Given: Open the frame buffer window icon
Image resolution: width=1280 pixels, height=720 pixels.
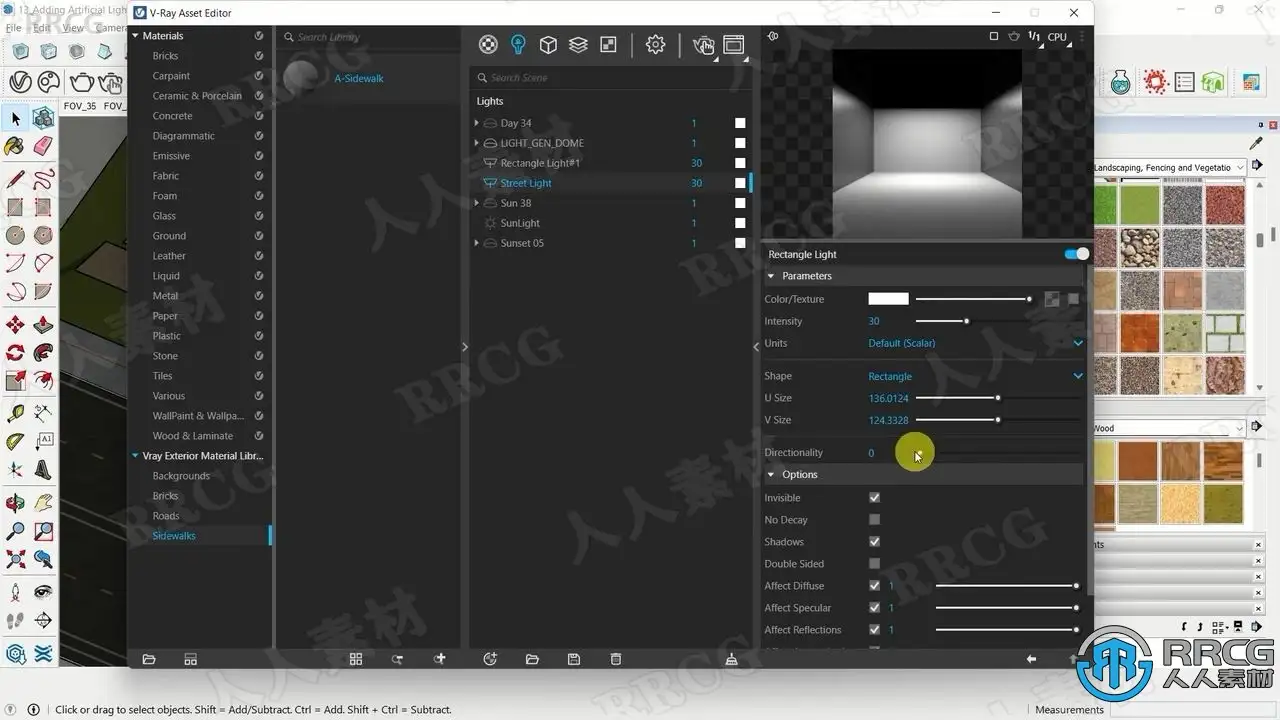Looking at the screenshot, I should (x=734, y=45).
